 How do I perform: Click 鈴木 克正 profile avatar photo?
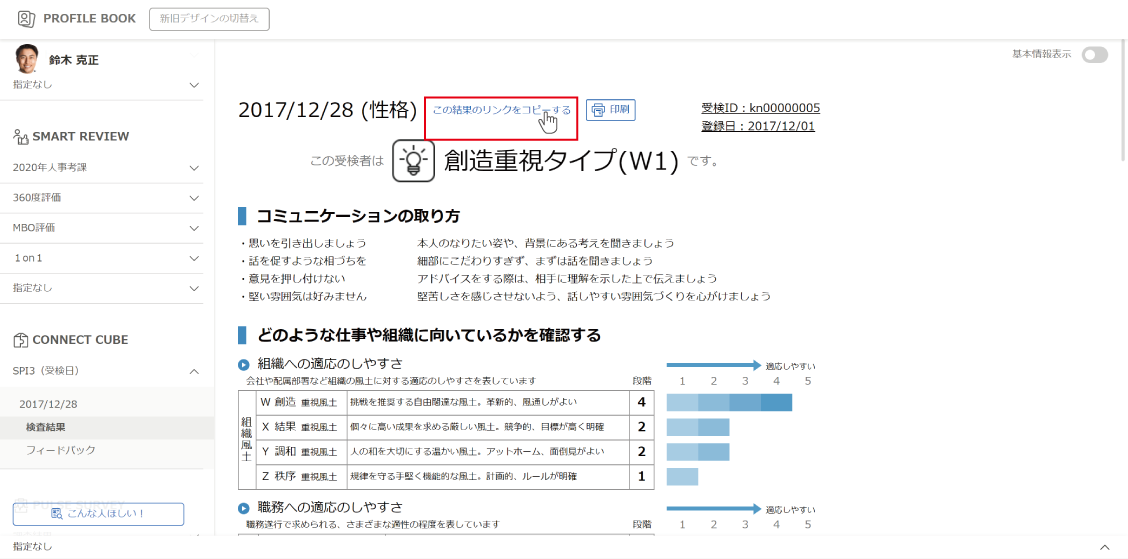[27, 59]
